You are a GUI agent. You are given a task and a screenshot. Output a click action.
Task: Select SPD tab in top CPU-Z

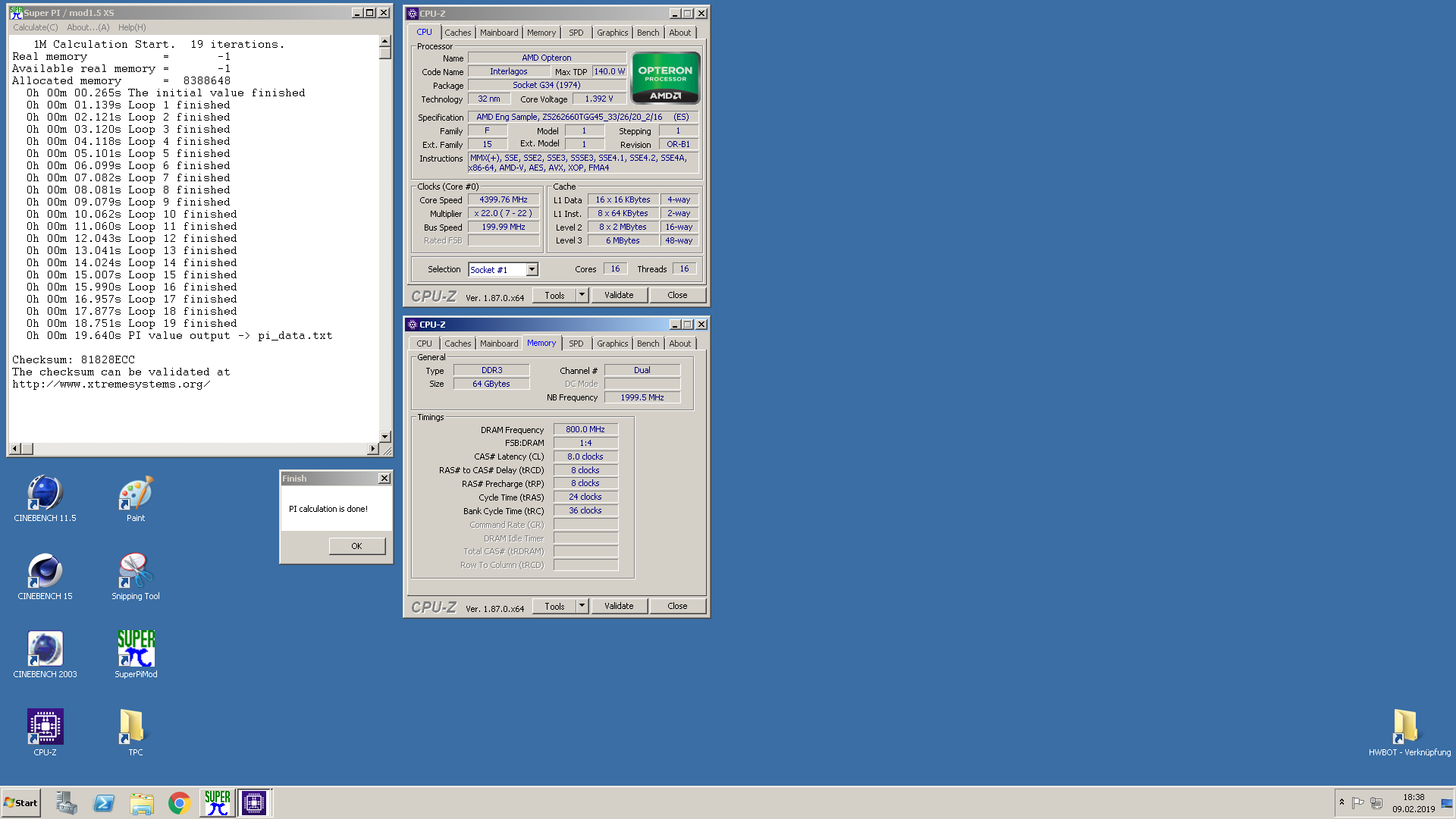[x=576, y=33]
